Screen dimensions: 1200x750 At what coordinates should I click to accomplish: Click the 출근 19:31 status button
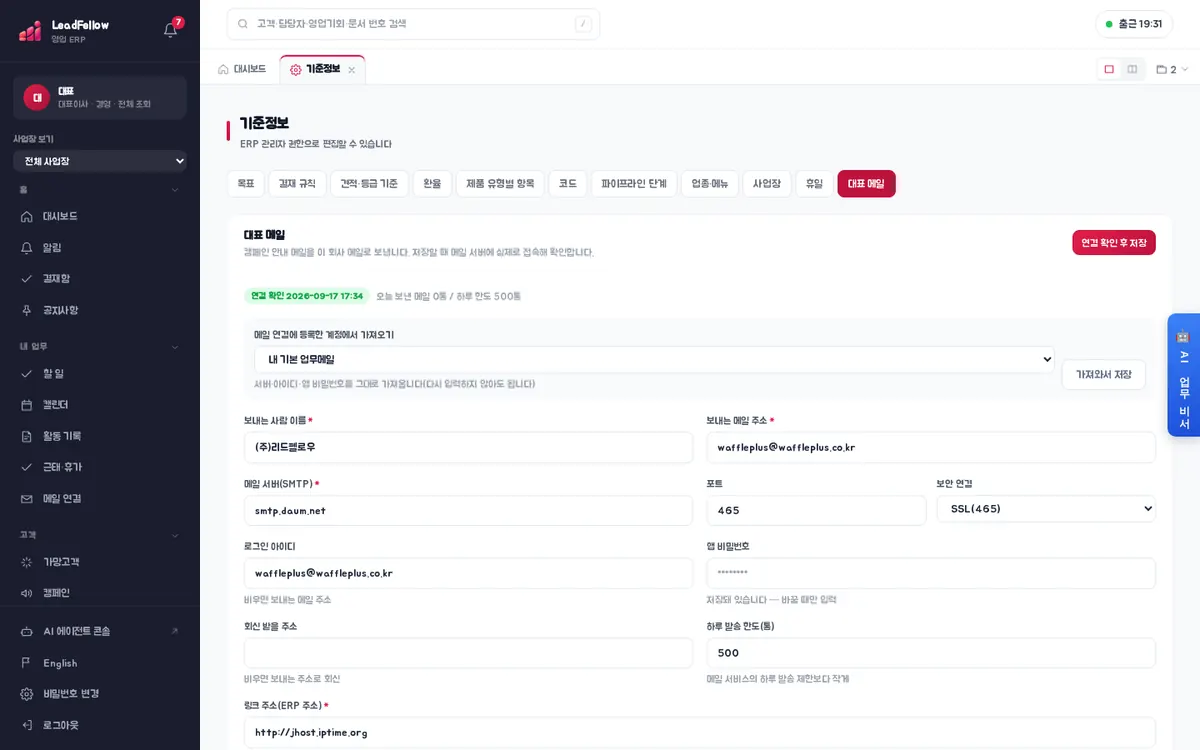pyautogui.click(x=1134, y=24)
